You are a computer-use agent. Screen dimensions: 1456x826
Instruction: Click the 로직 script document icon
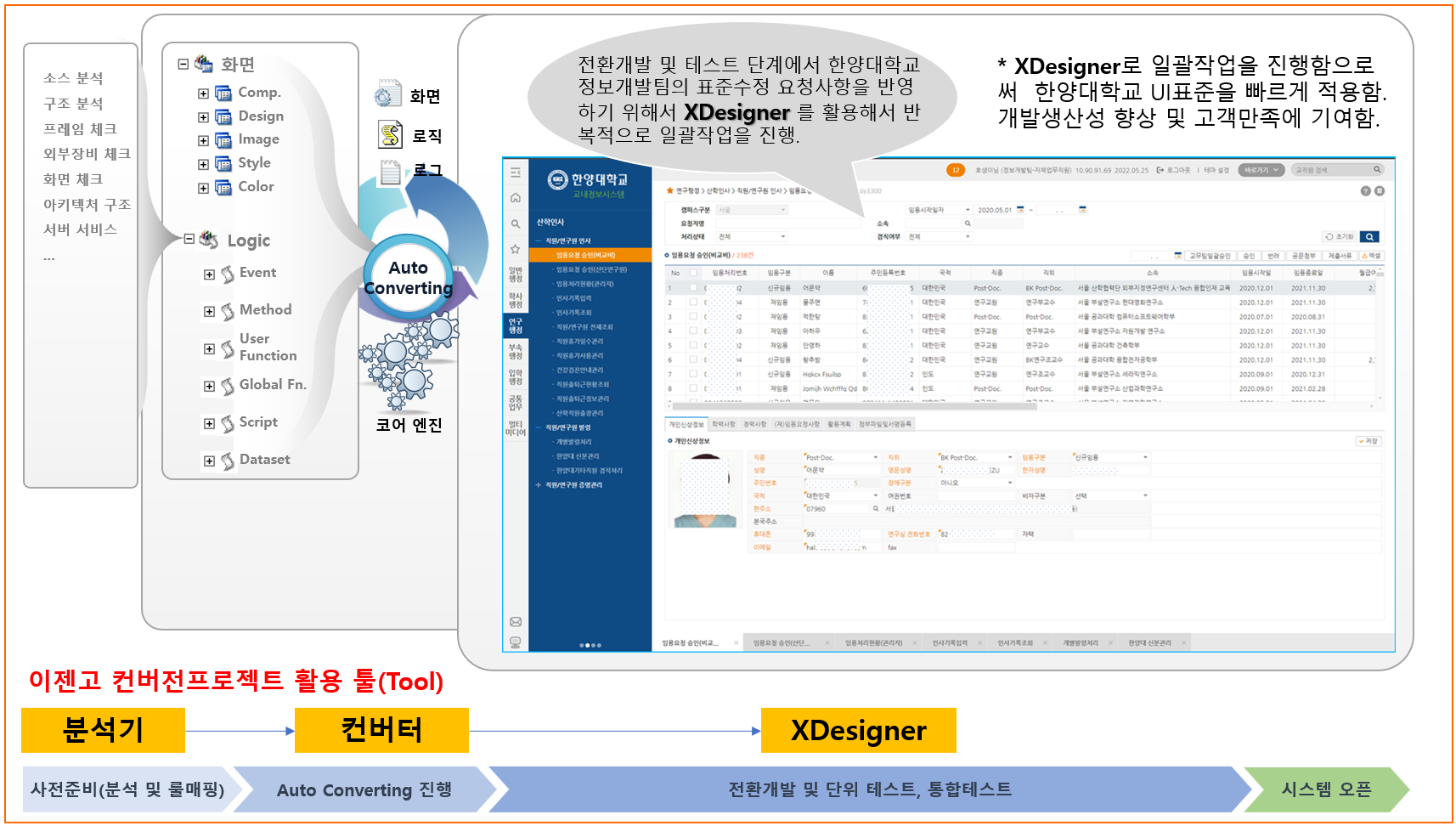391,134
